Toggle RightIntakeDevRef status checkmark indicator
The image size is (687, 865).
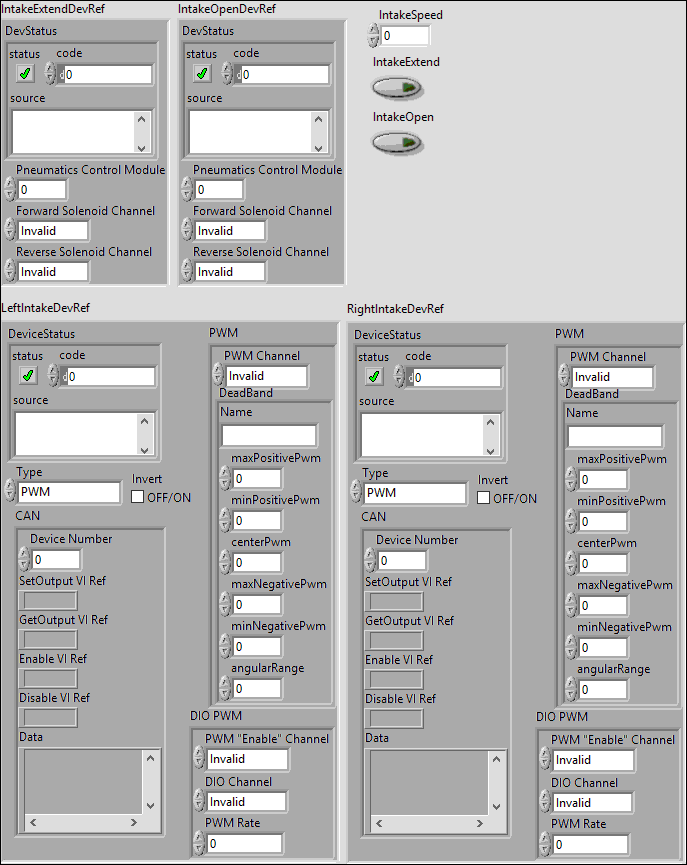(374, 377)
